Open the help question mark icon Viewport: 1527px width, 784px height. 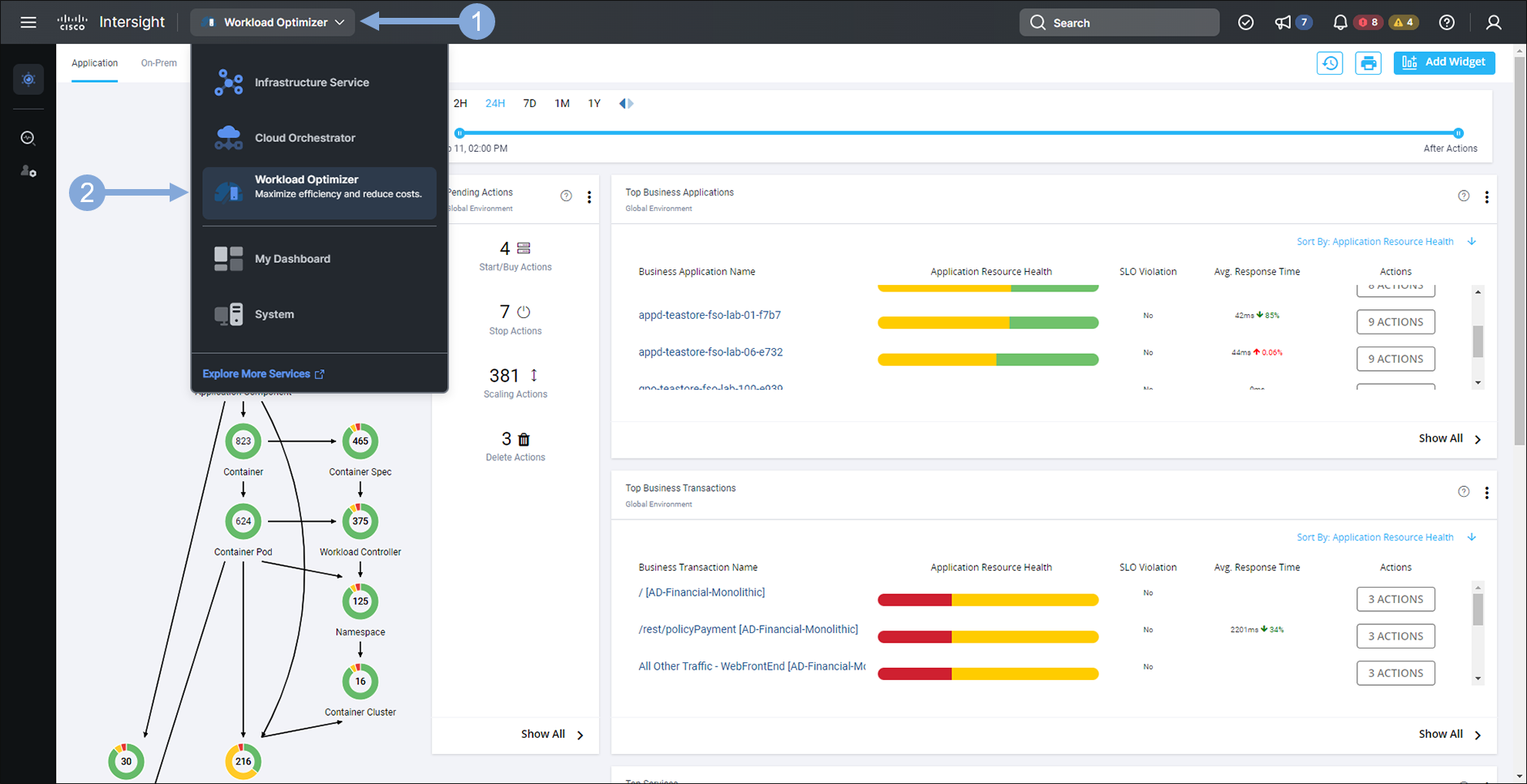point(1447,23)
